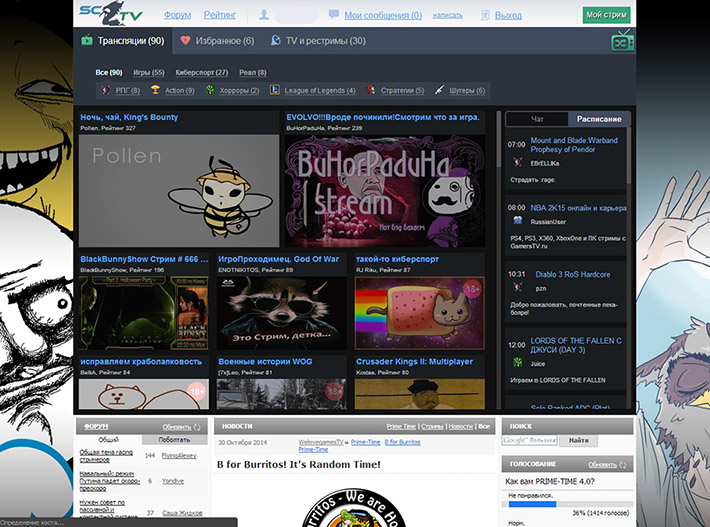Filter streams by Киберспорт (27)

click(200, 73)
